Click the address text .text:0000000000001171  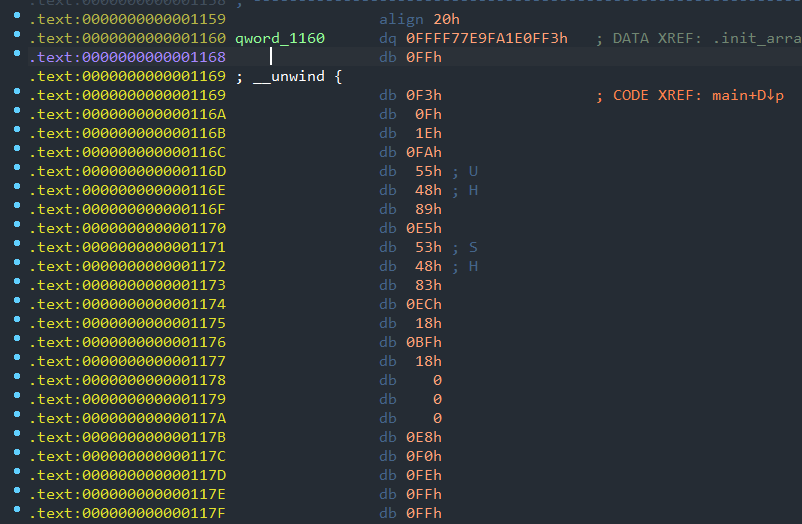pos(127,247)
